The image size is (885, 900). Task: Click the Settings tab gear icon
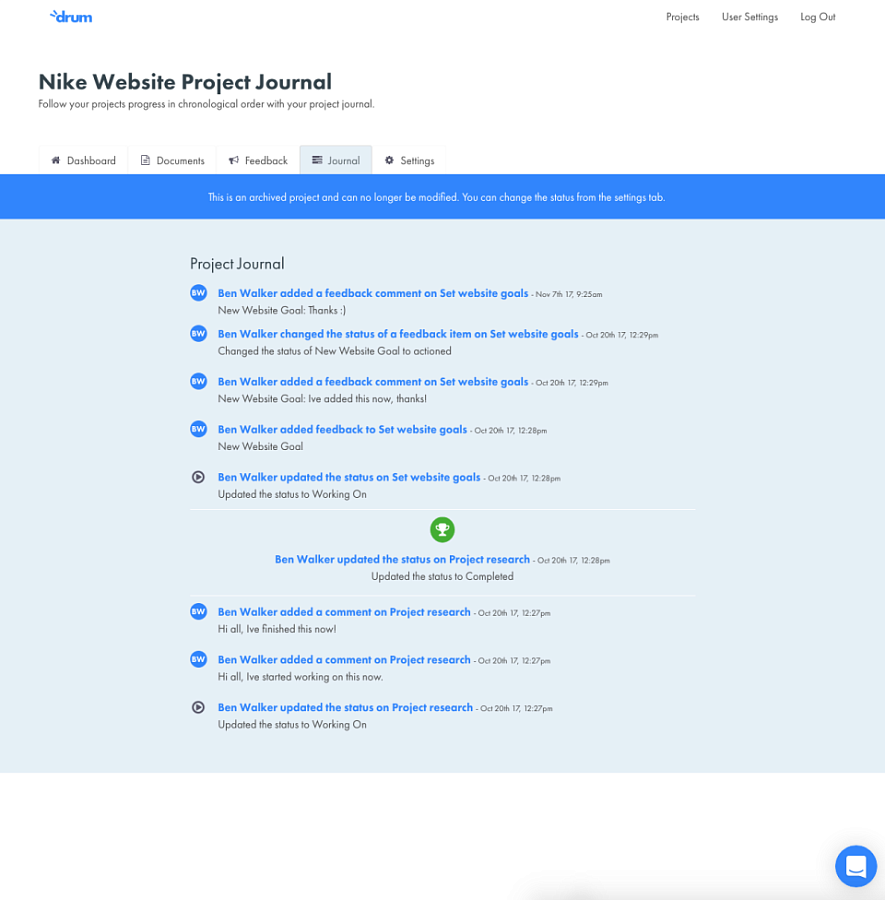tap(389, 160)
